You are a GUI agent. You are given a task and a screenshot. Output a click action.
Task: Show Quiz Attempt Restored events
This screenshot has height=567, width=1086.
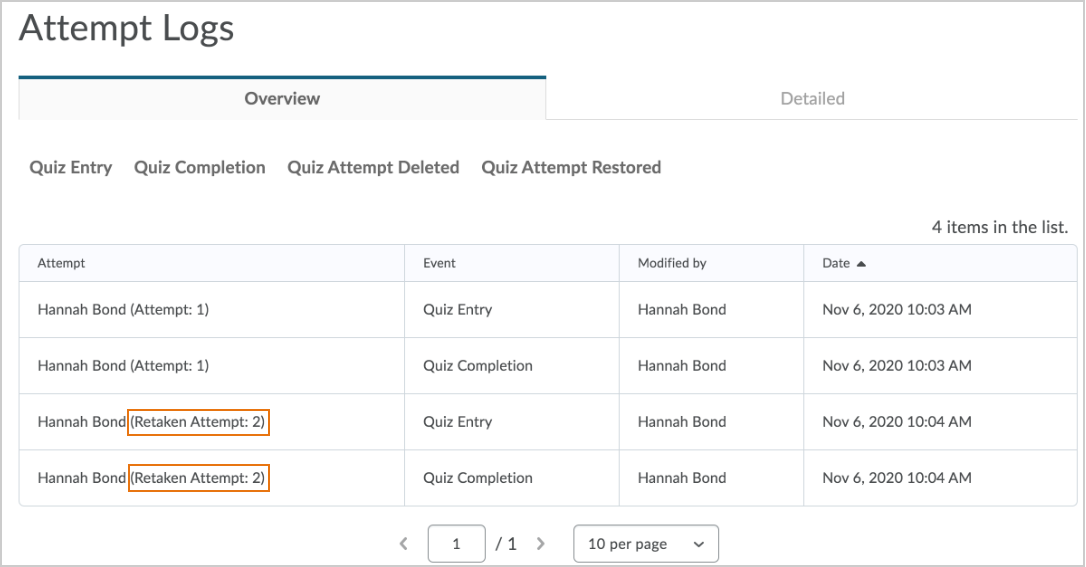coord(571,167)
